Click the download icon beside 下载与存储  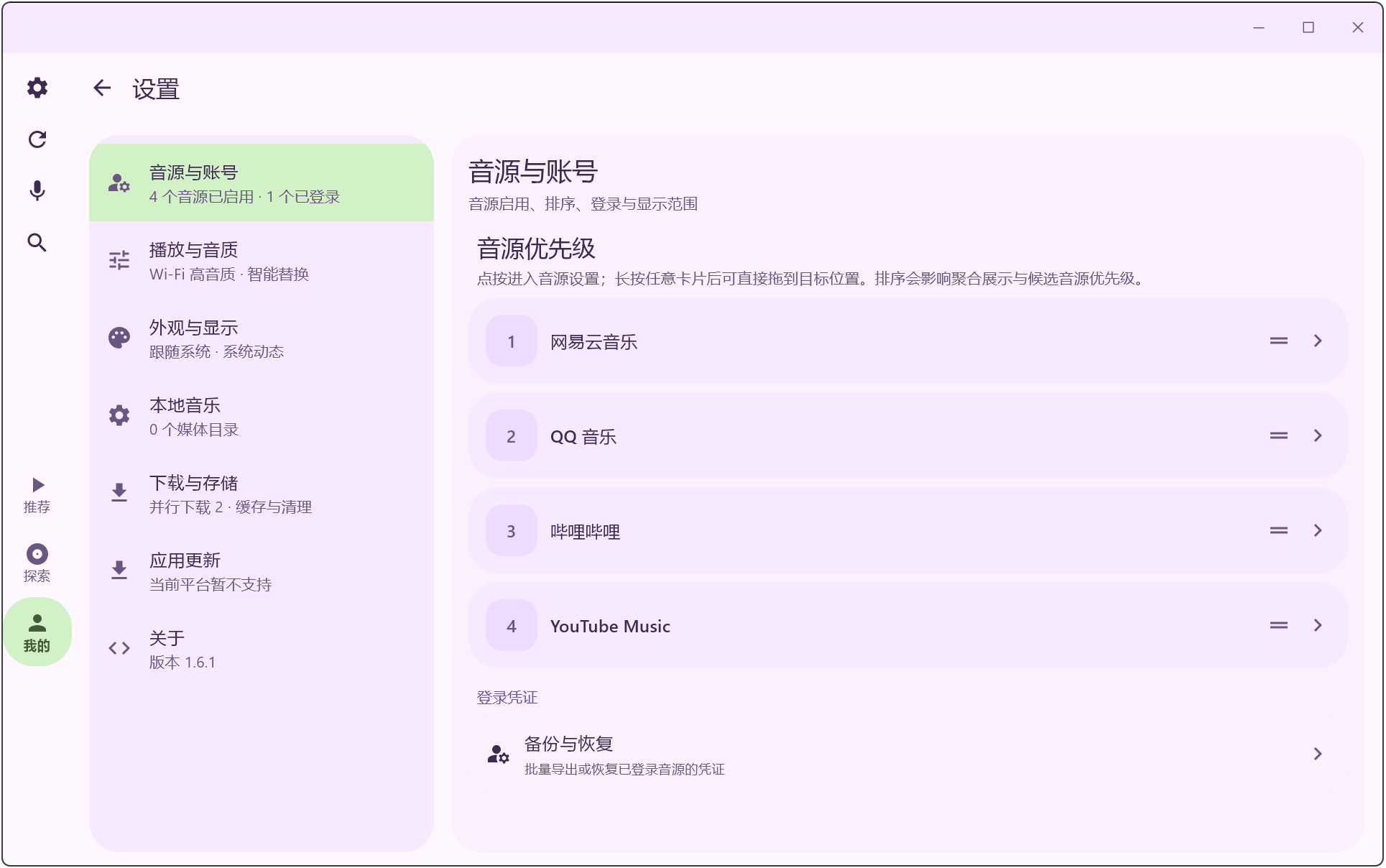point(119,493)
